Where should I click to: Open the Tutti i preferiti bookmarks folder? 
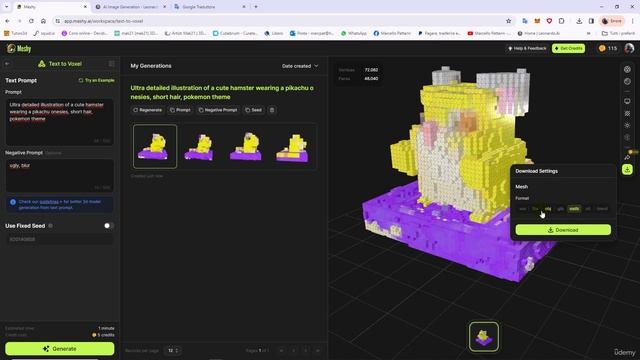pos(618,33)
